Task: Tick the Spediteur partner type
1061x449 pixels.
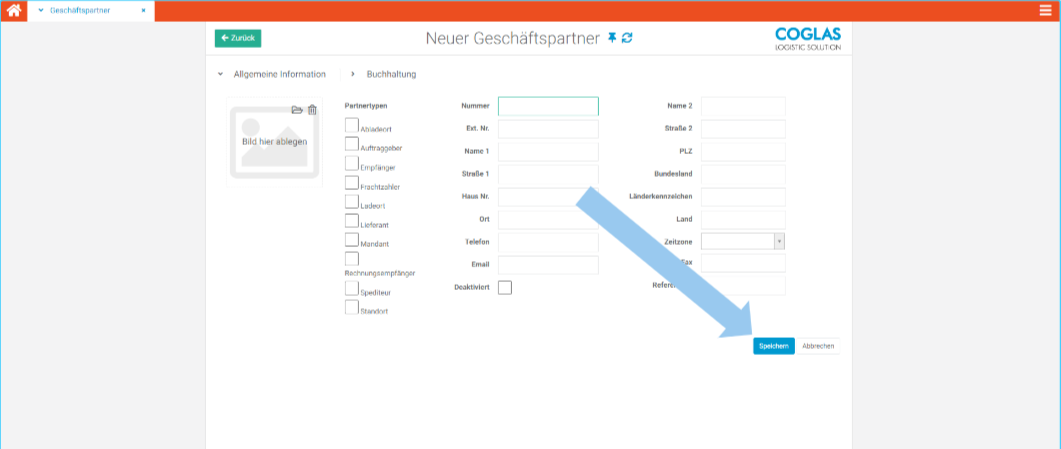Action: coord(351,288)
